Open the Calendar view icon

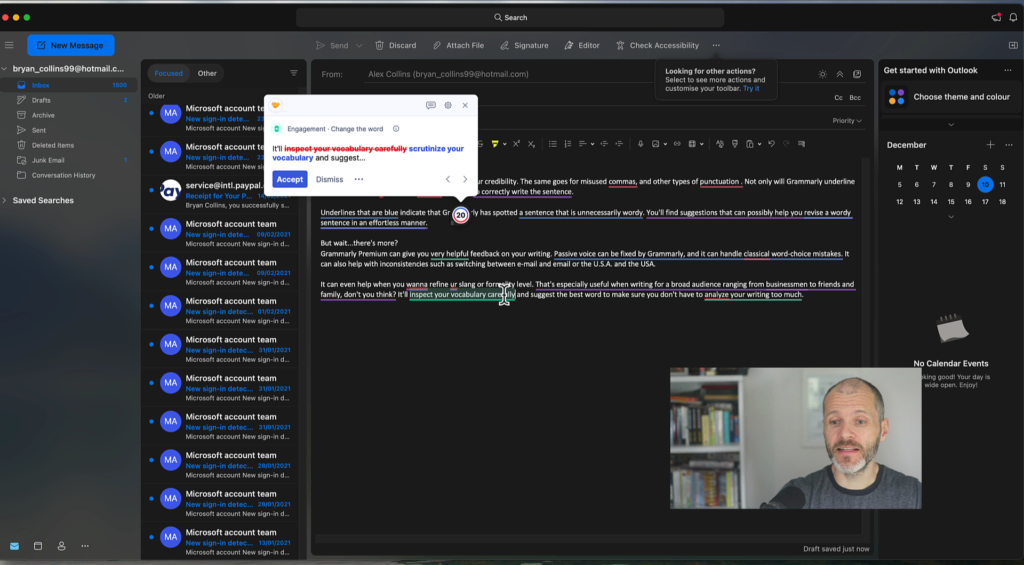point(38,546)
